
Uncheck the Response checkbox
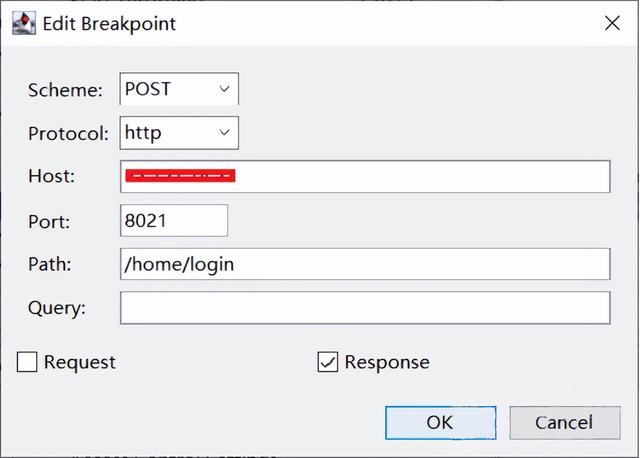tap(328, 362)
